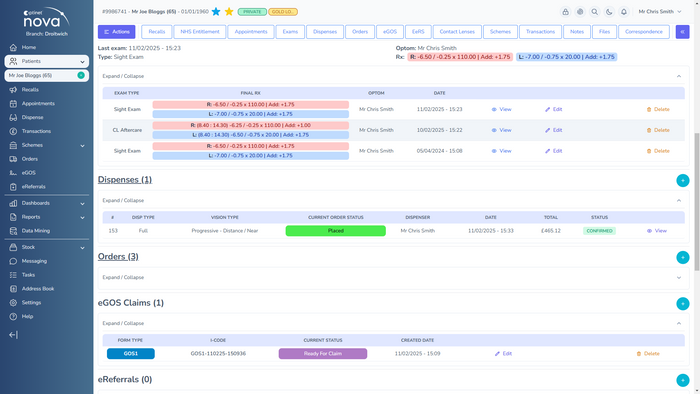Collapse the panel using double-chevron button
700x394 pixels.
click(682, 32)
